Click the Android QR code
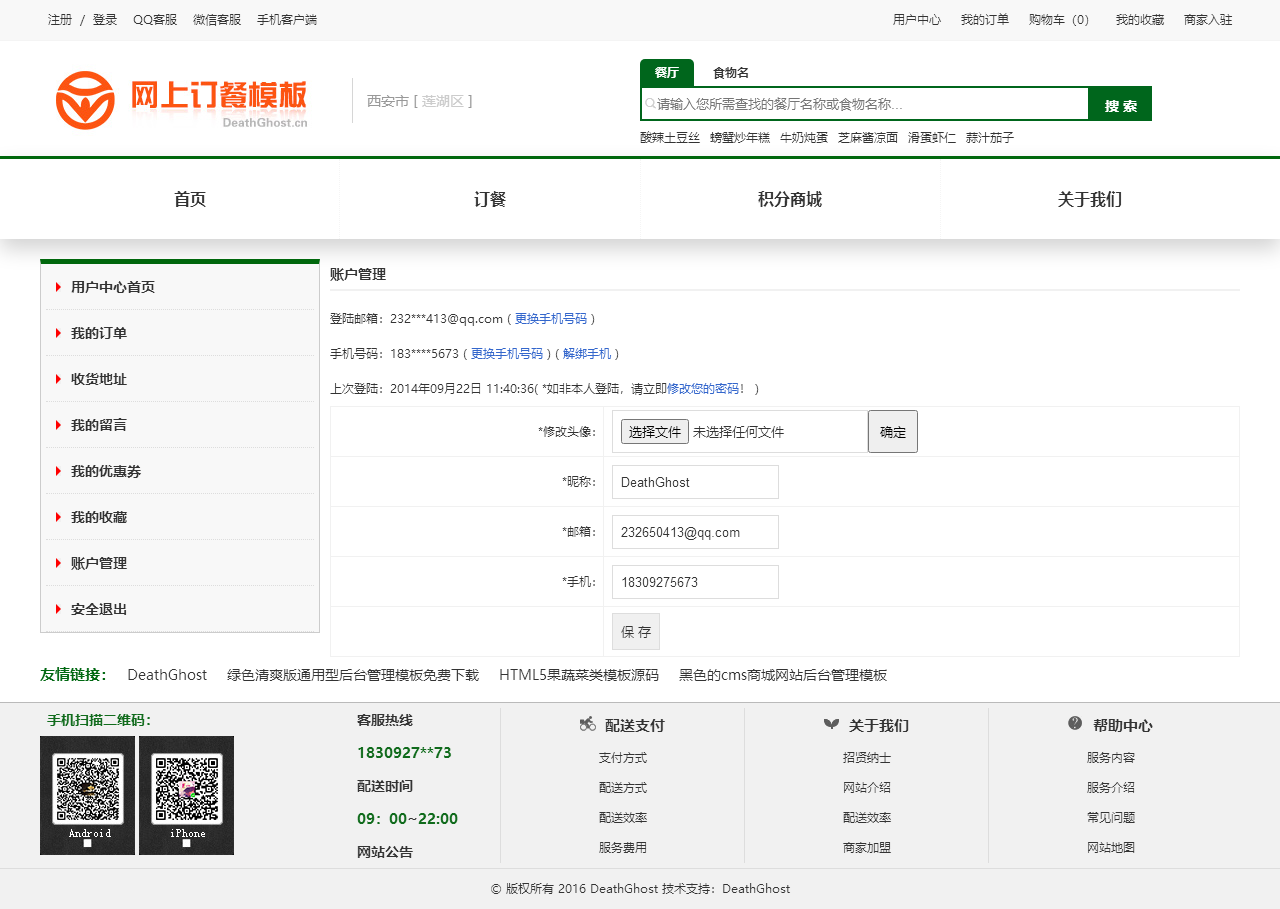 point(87,790)
